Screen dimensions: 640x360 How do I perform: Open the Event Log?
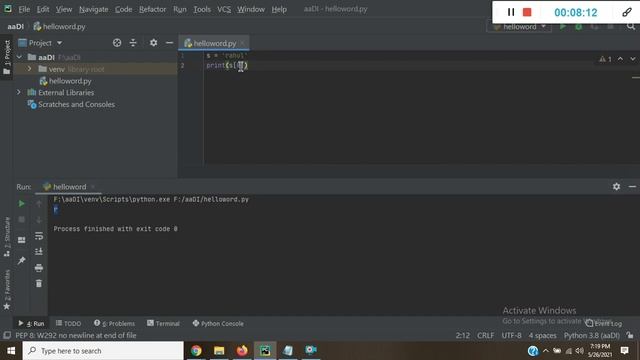point(604,324)
